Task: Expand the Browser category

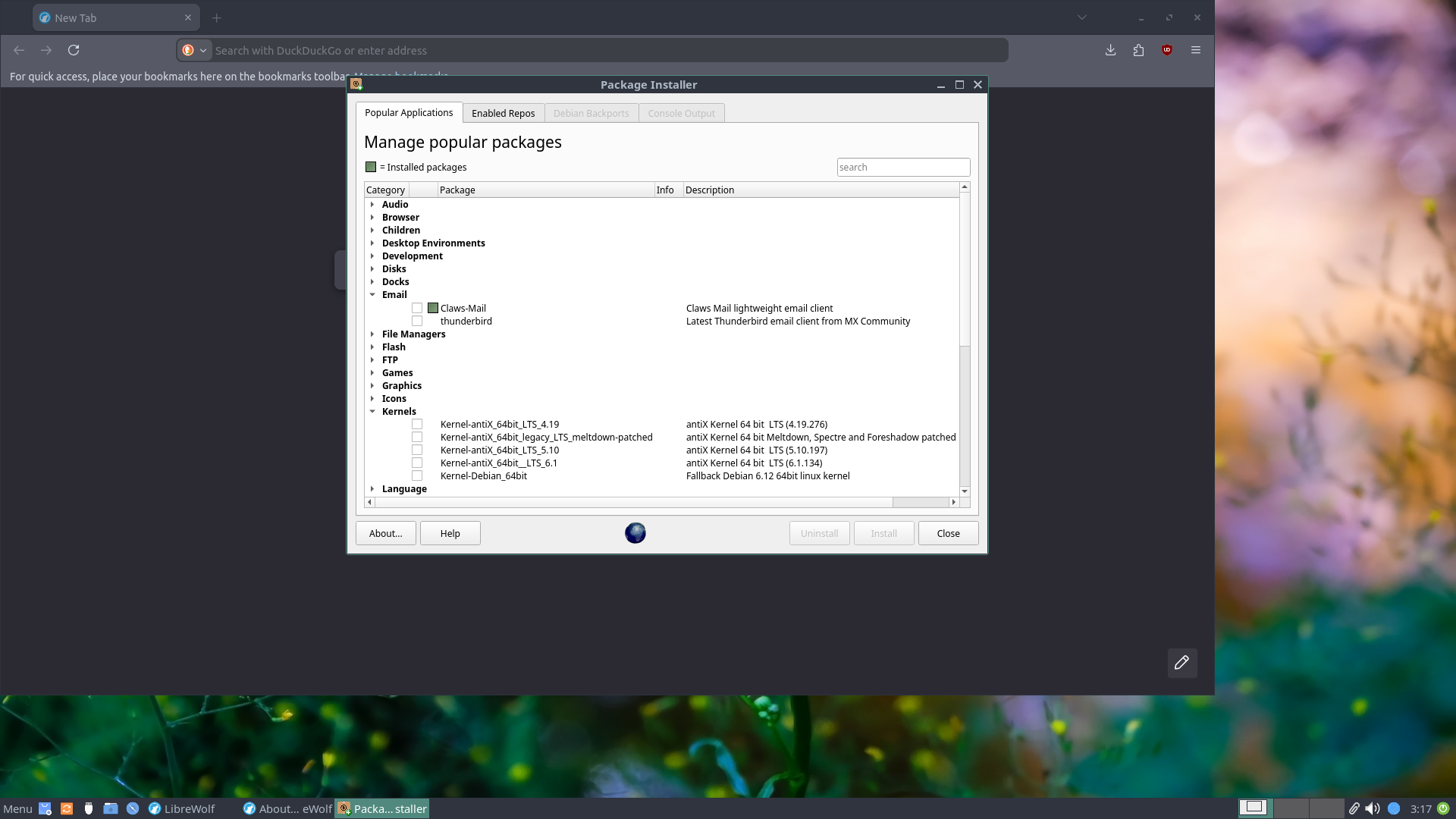Action: point(372,217)
